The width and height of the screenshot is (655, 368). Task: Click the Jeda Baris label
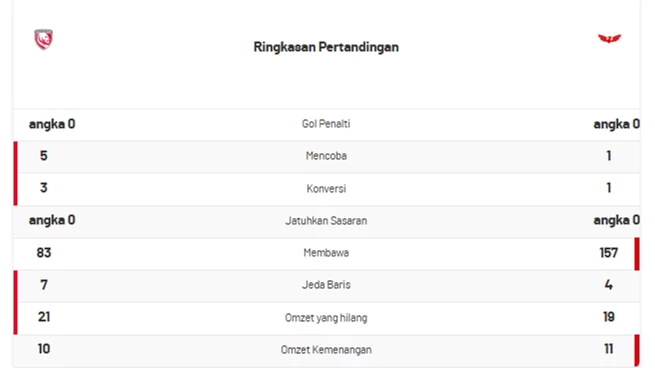coord(326,285)
